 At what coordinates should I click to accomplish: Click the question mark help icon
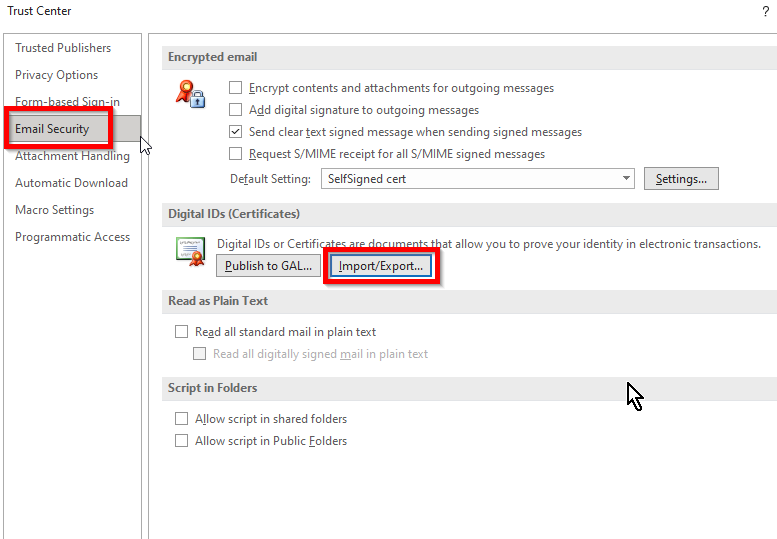tap(765, 11)
